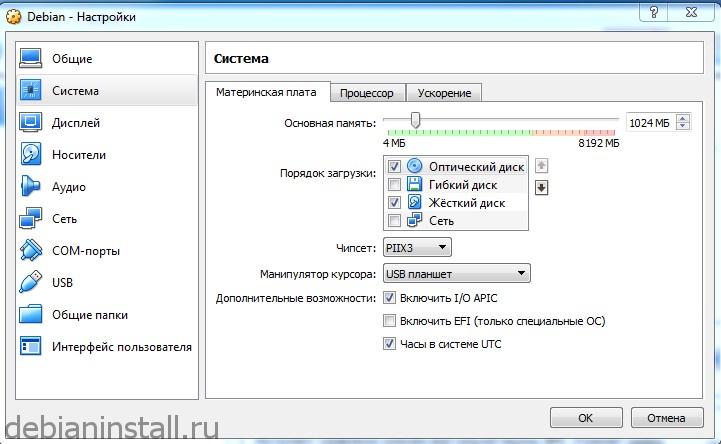Open the Аудио speaker icon
This screenshot has width=721, height=444.
(x=31, y=186)
